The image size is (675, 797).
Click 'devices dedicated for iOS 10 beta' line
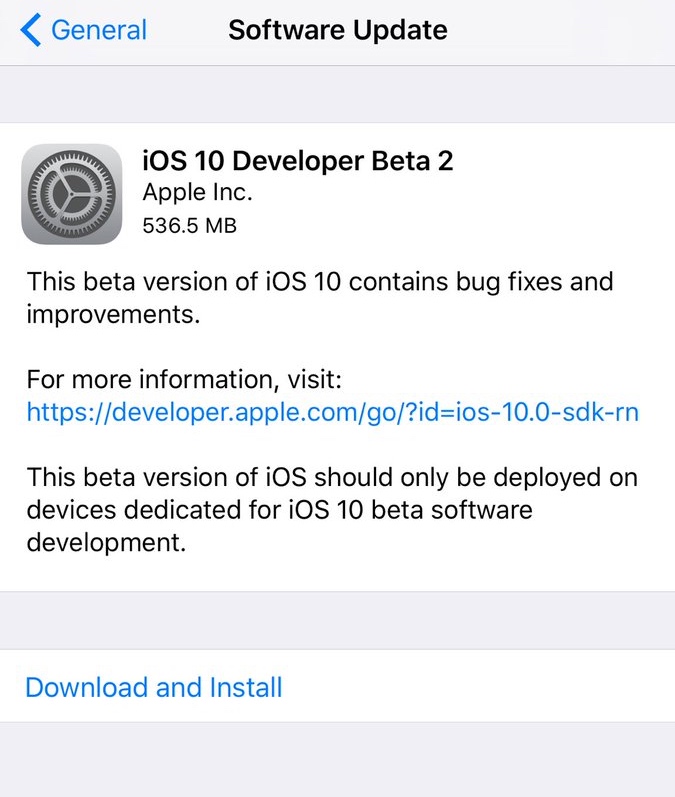coord(280,512)
